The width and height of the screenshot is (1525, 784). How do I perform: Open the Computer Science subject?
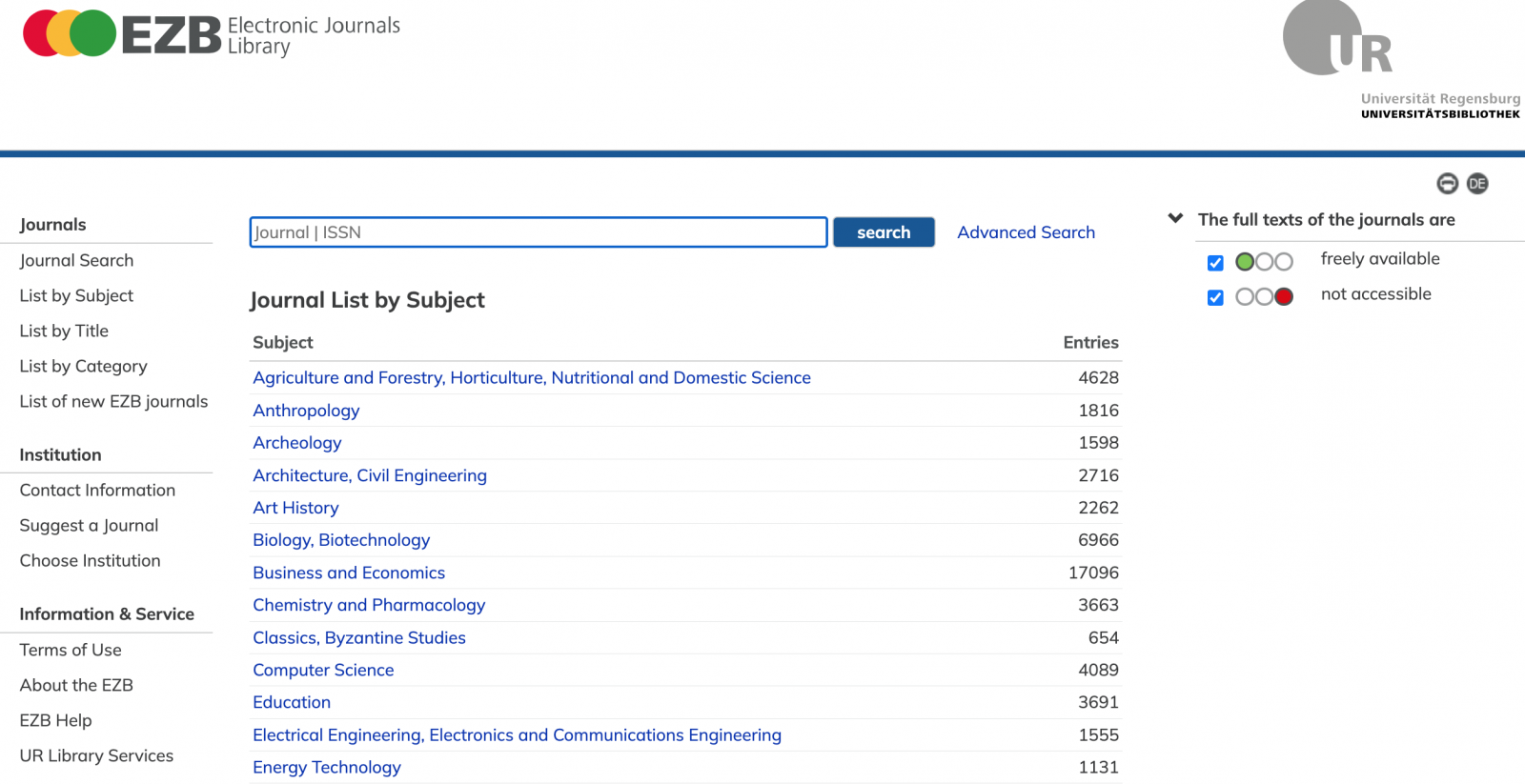[x=323, y=670]
